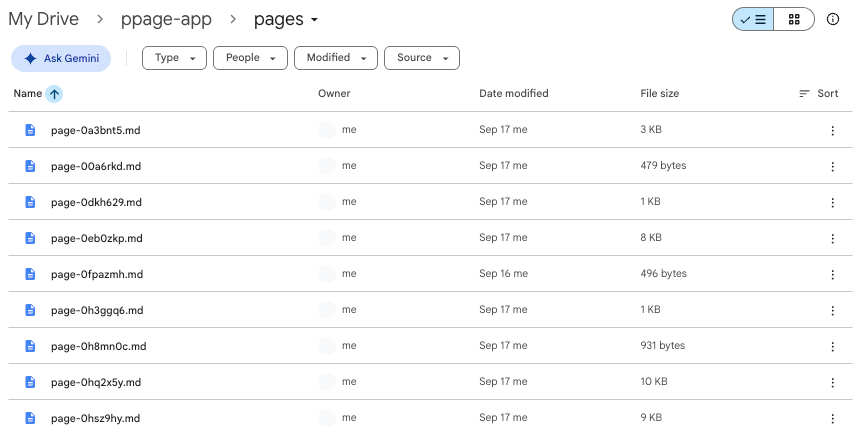Go to My Drive in breadcrumb
860x433 pixels.
43,19
